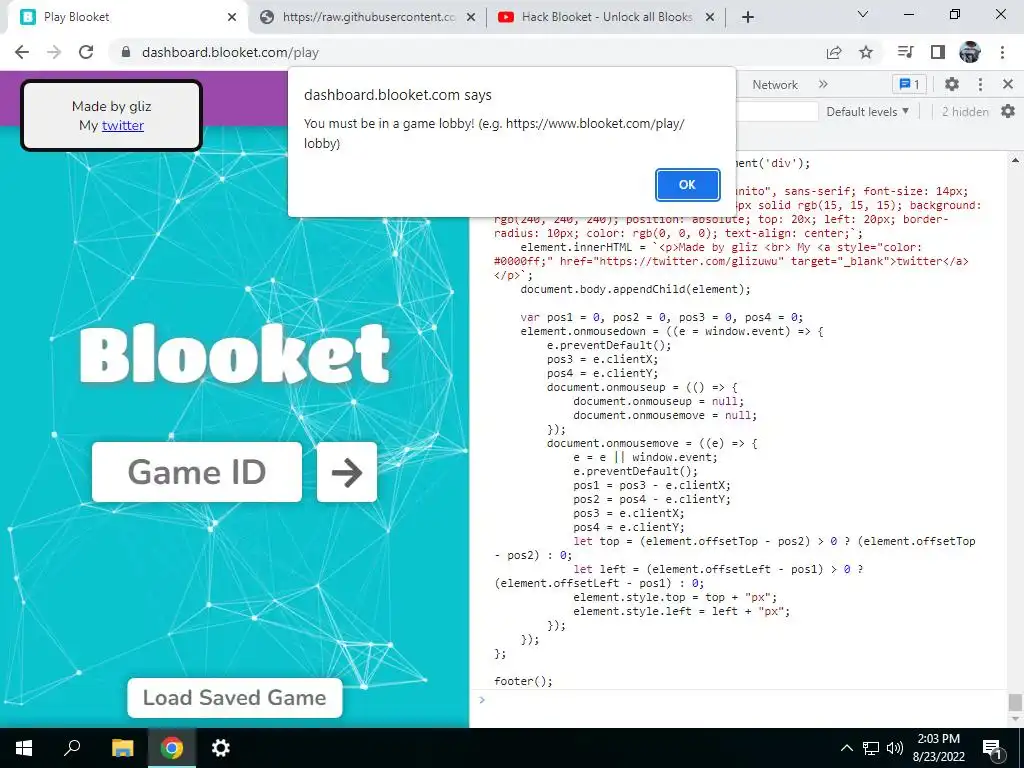Open tab search chevron

863,14
